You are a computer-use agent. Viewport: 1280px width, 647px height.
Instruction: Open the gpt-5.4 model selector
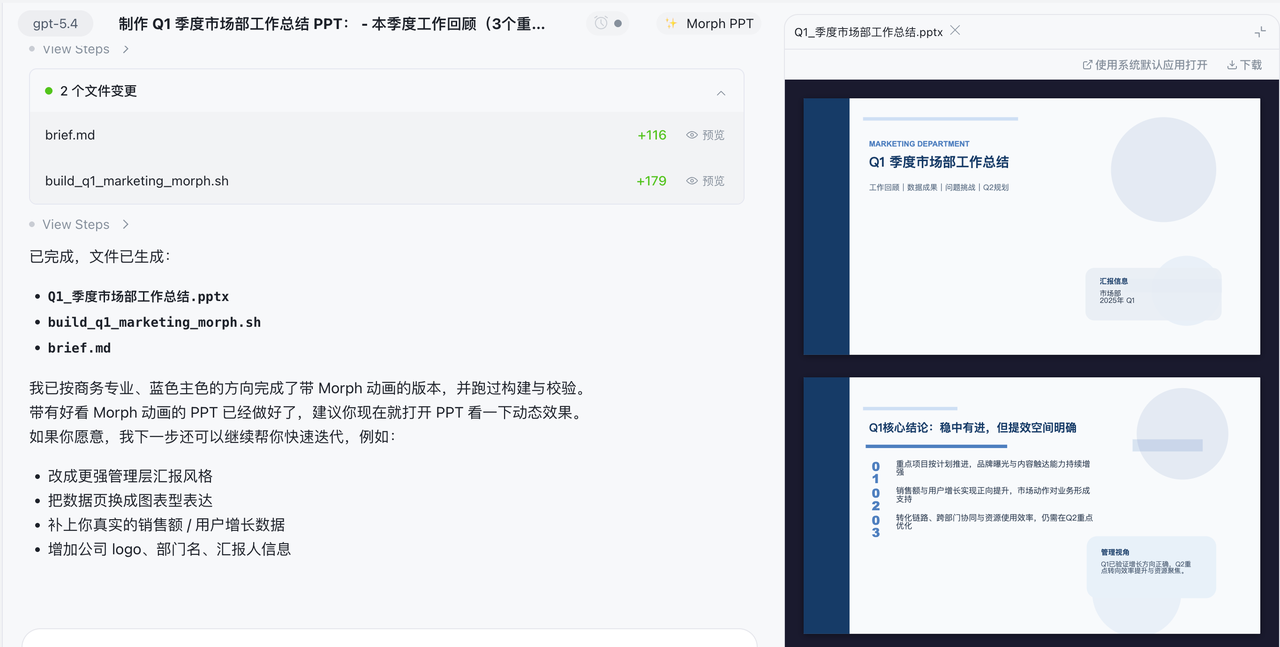(56, 24)
